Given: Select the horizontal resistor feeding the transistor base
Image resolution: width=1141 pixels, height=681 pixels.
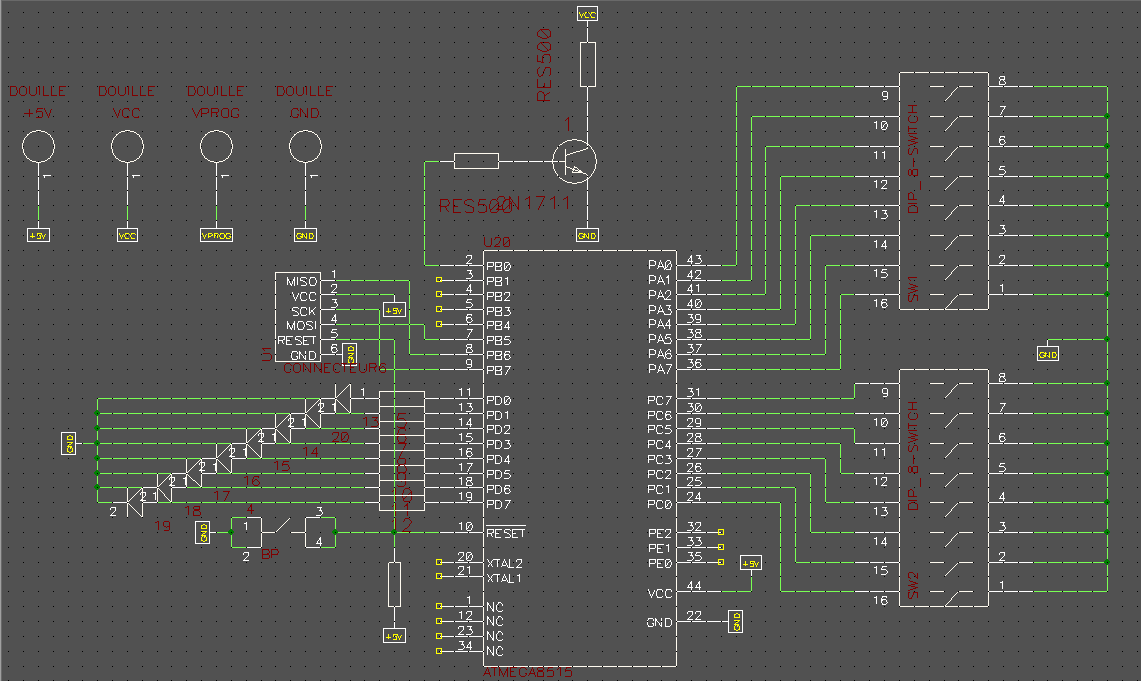Looking at the screenshot, I should [x=477, y=161].
